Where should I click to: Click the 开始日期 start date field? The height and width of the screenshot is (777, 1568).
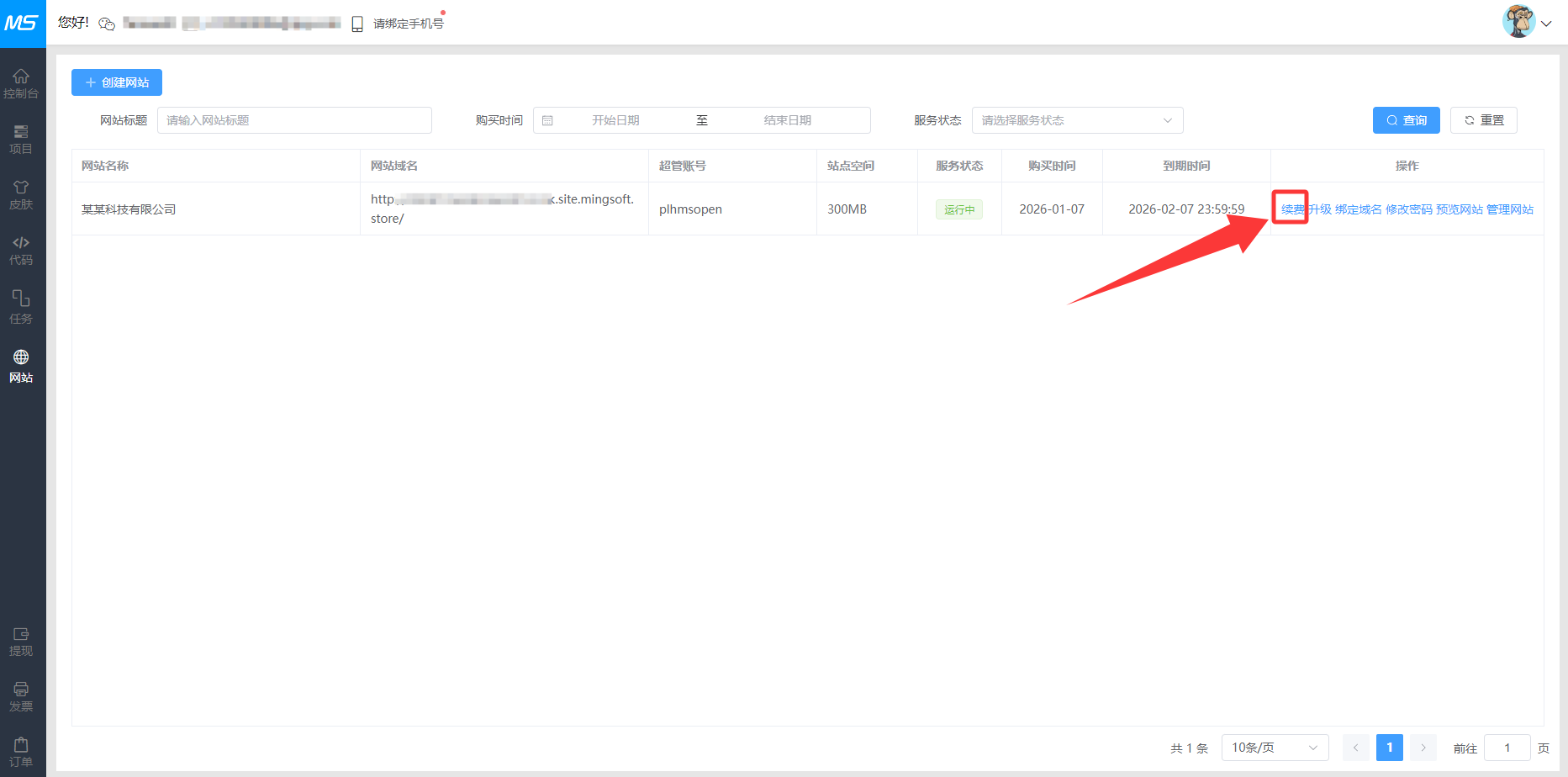(x=615, y=120)
